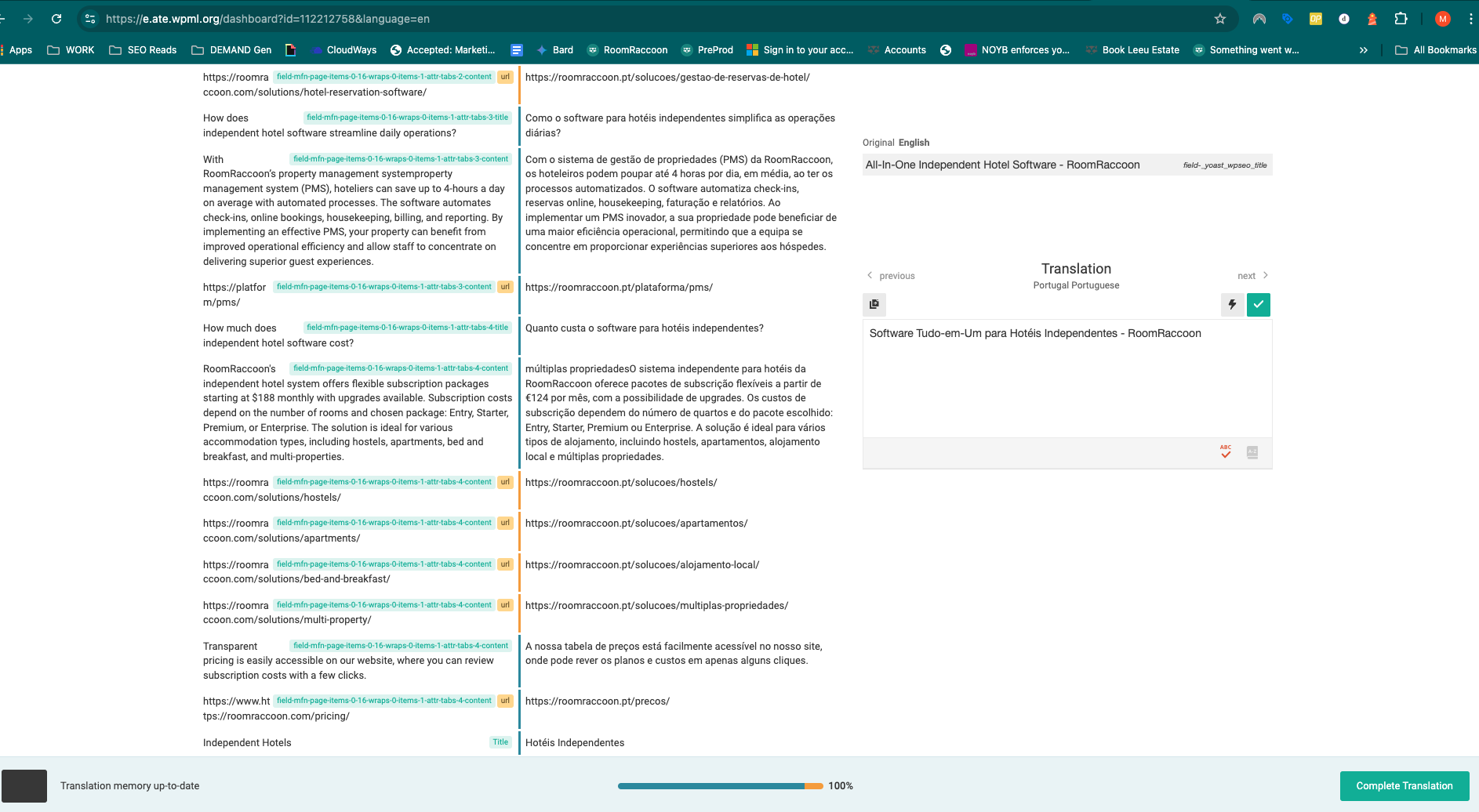The height and width of the screenshot is (812, 1479).
Task: Open the Accounts bookmark
Action: click(x=897, y=50)
